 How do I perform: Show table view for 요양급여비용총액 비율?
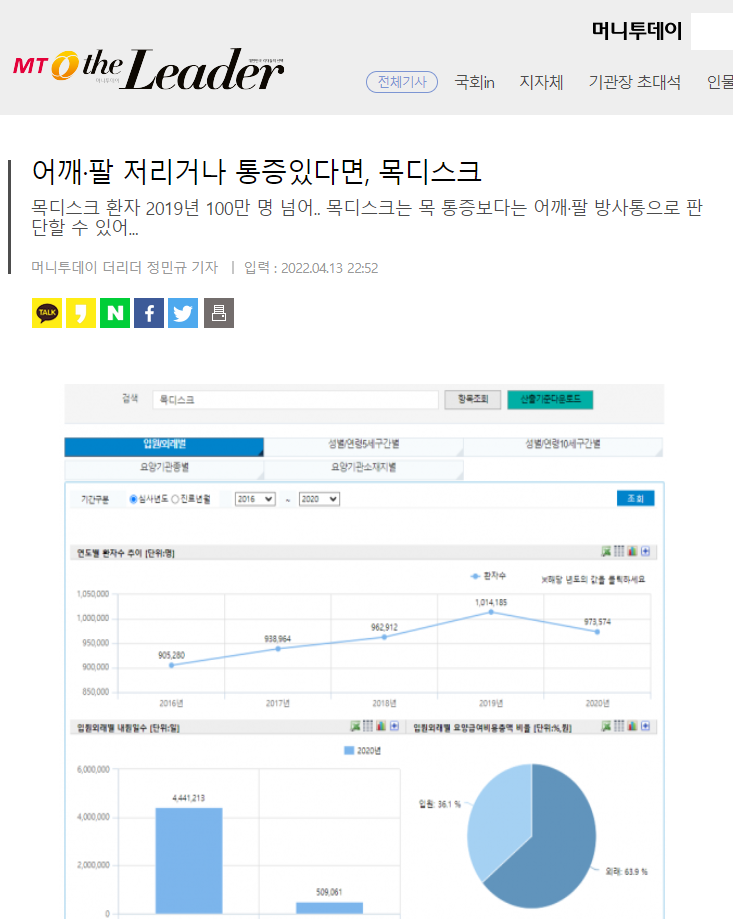(619, 727)
